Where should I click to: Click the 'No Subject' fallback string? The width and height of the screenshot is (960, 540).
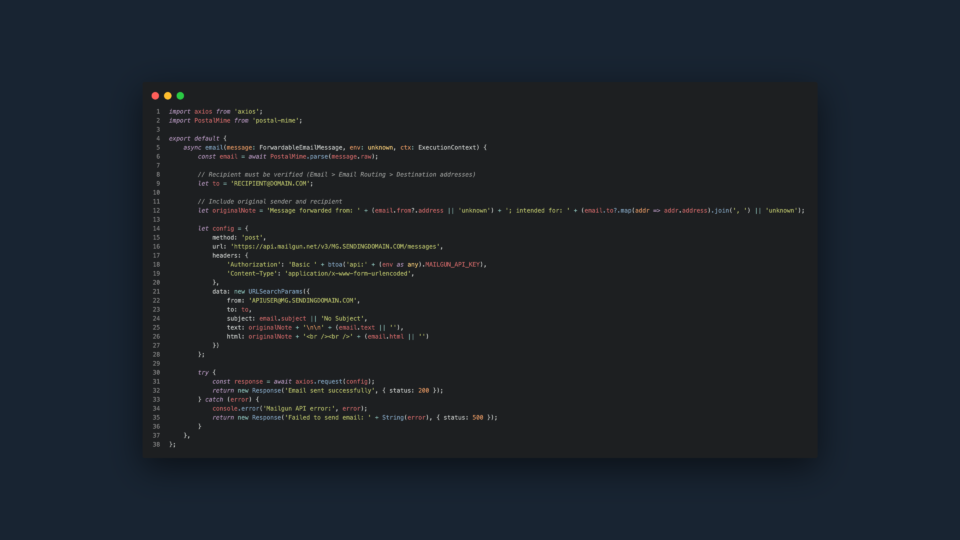pos(342,318)
